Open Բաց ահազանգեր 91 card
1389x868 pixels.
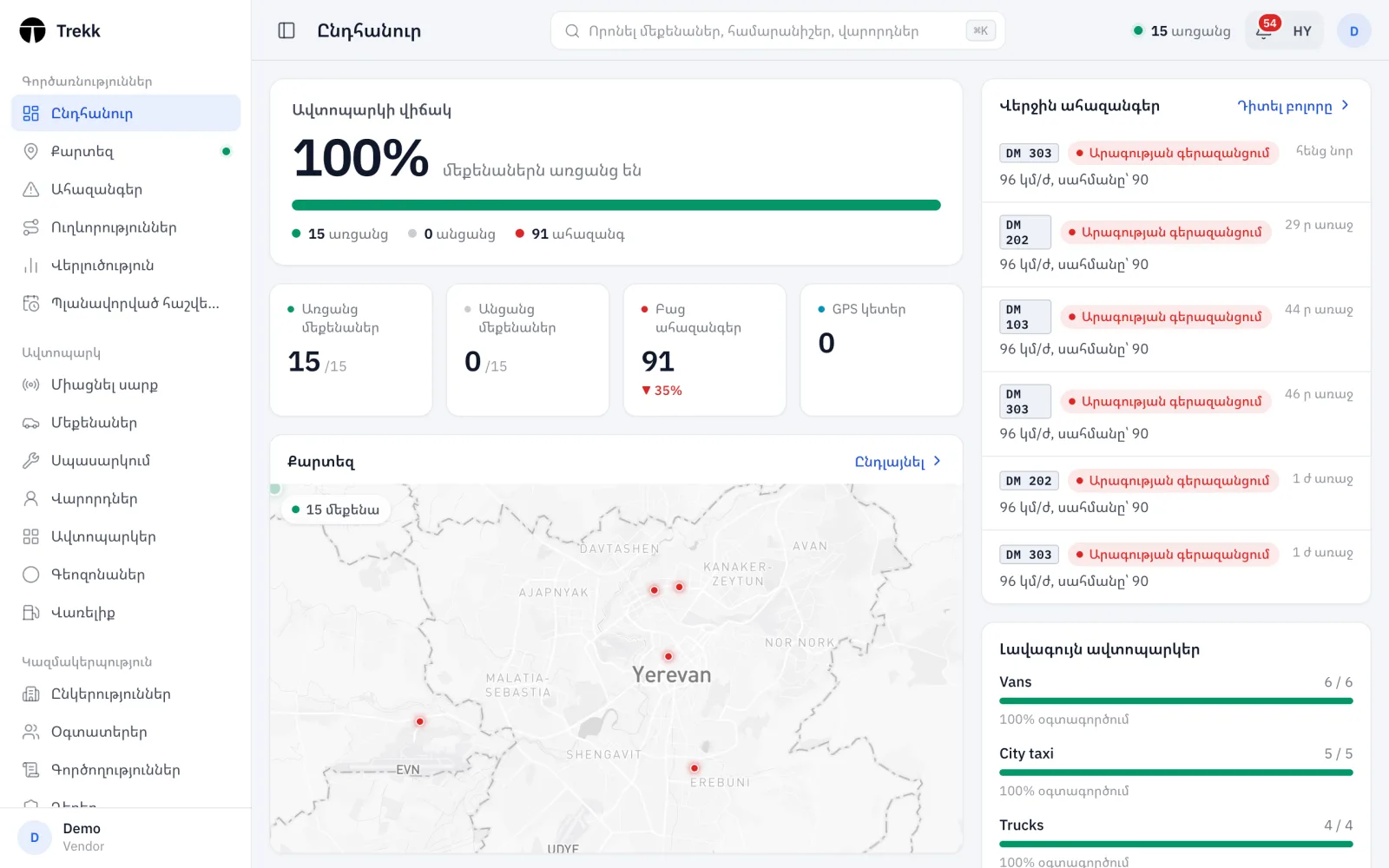tap(705, 350)
